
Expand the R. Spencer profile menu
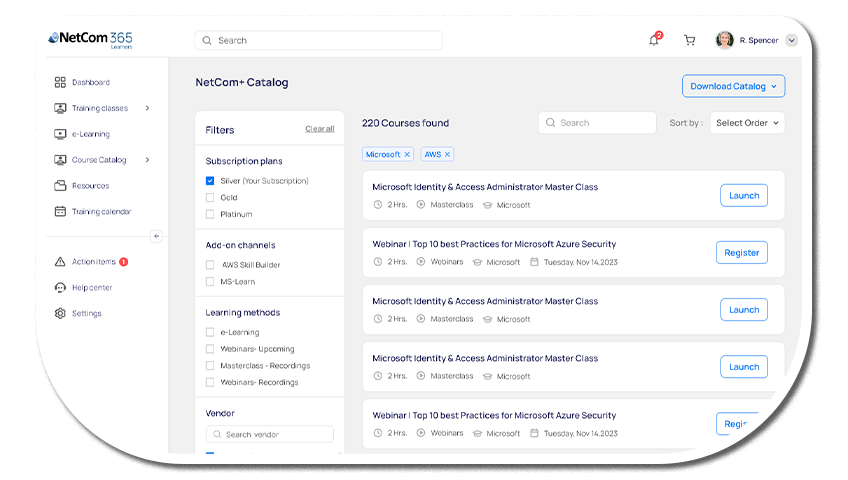pos(791,40)
